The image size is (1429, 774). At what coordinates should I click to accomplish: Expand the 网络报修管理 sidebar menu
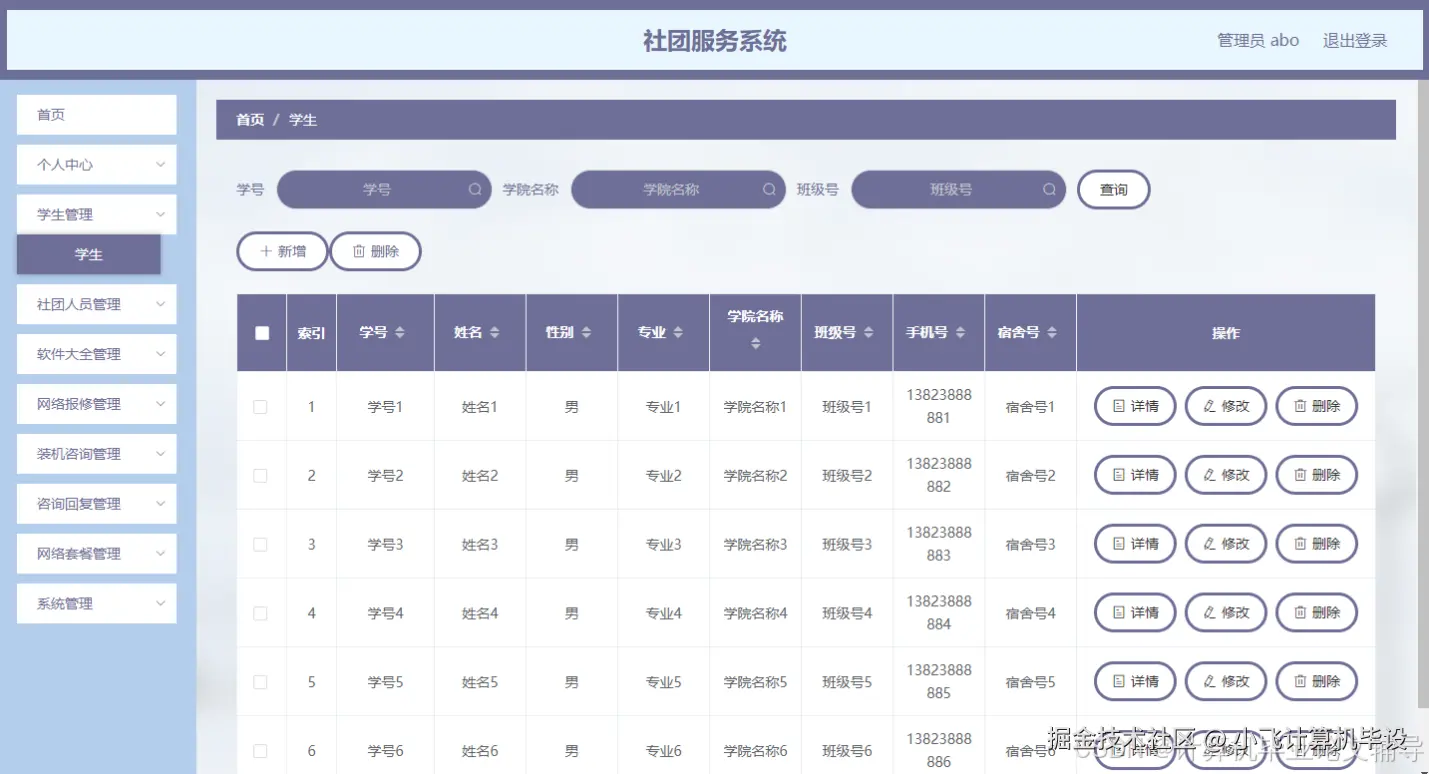point(97,404)
